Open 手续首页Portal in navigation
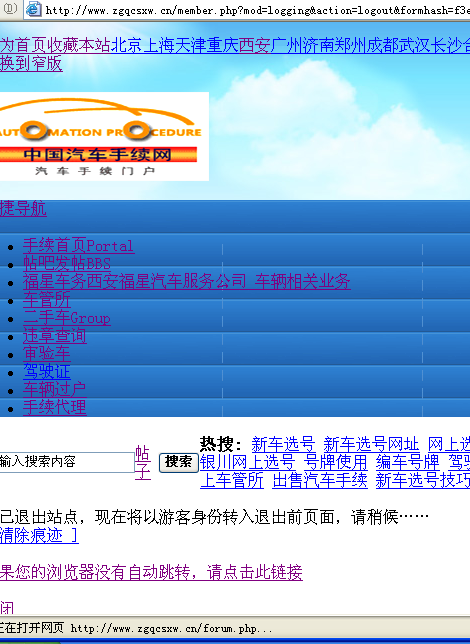This screenshot has width=470, height=644. pyautogui.click(x=78, y=246)
